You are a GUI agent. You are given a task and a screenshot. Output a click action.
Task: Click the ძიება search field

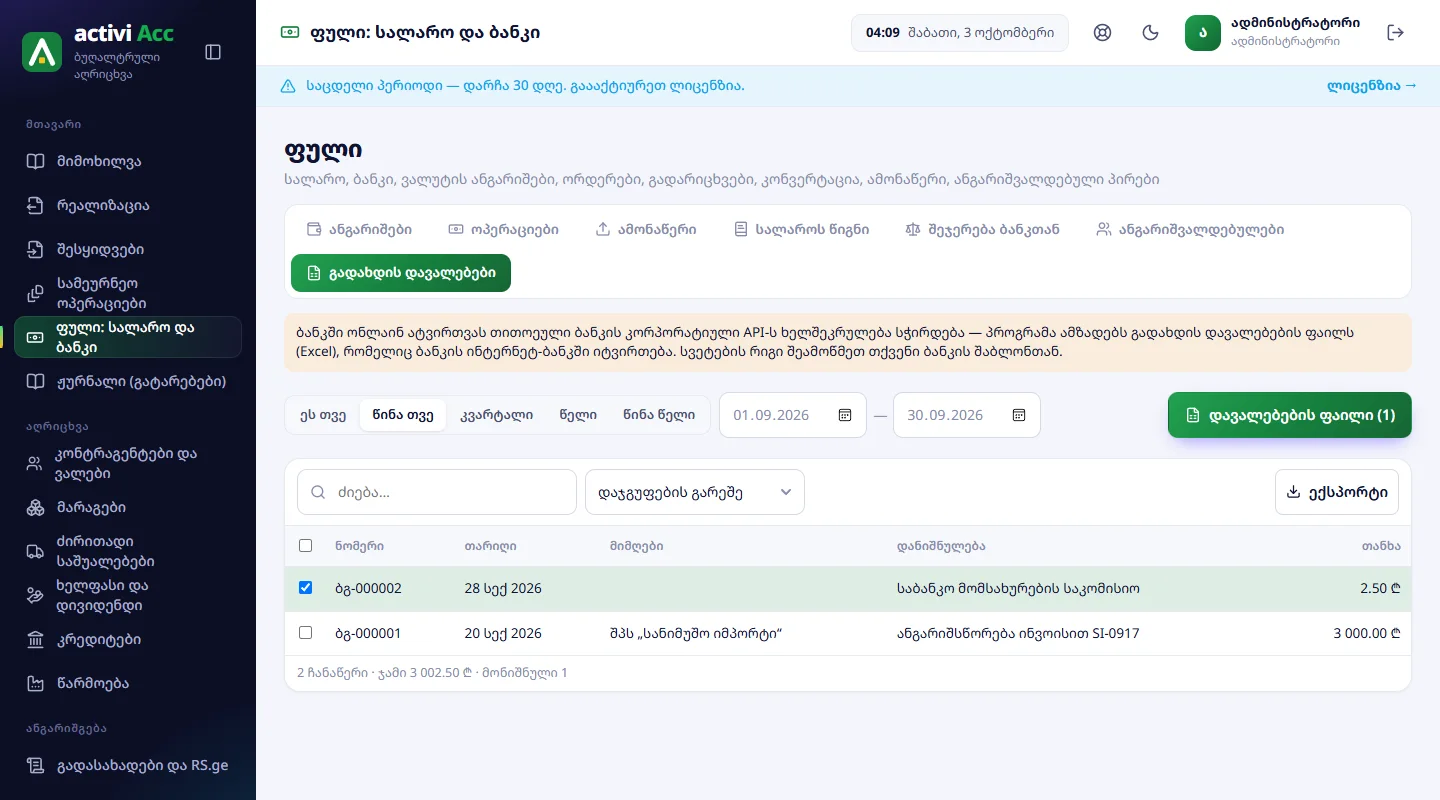pyautogui.click(x=437, y=492)
